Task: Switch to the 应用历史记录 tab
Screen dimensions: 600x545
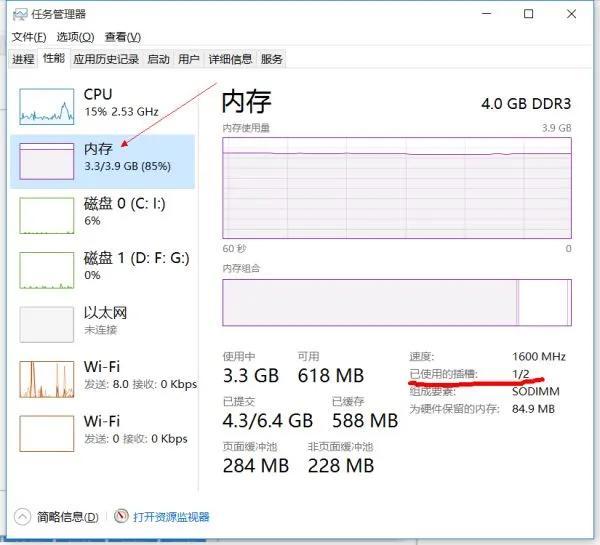Action: point(106,59)
